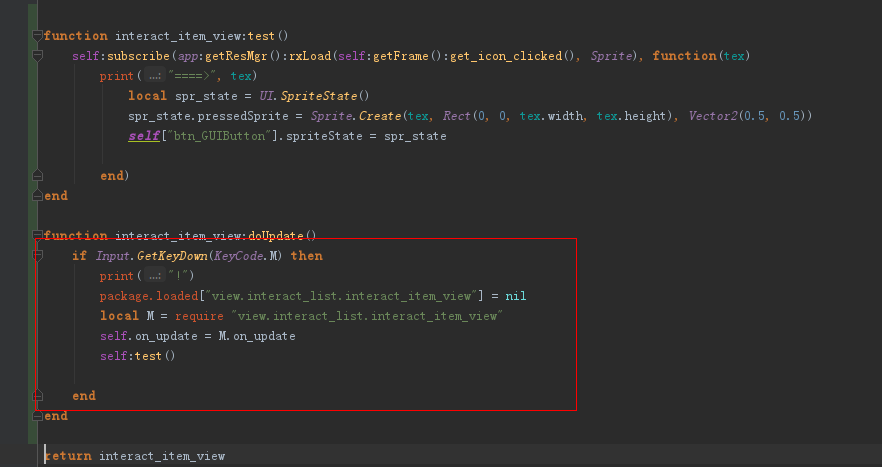Click fold end marker closing the if block

38,396
